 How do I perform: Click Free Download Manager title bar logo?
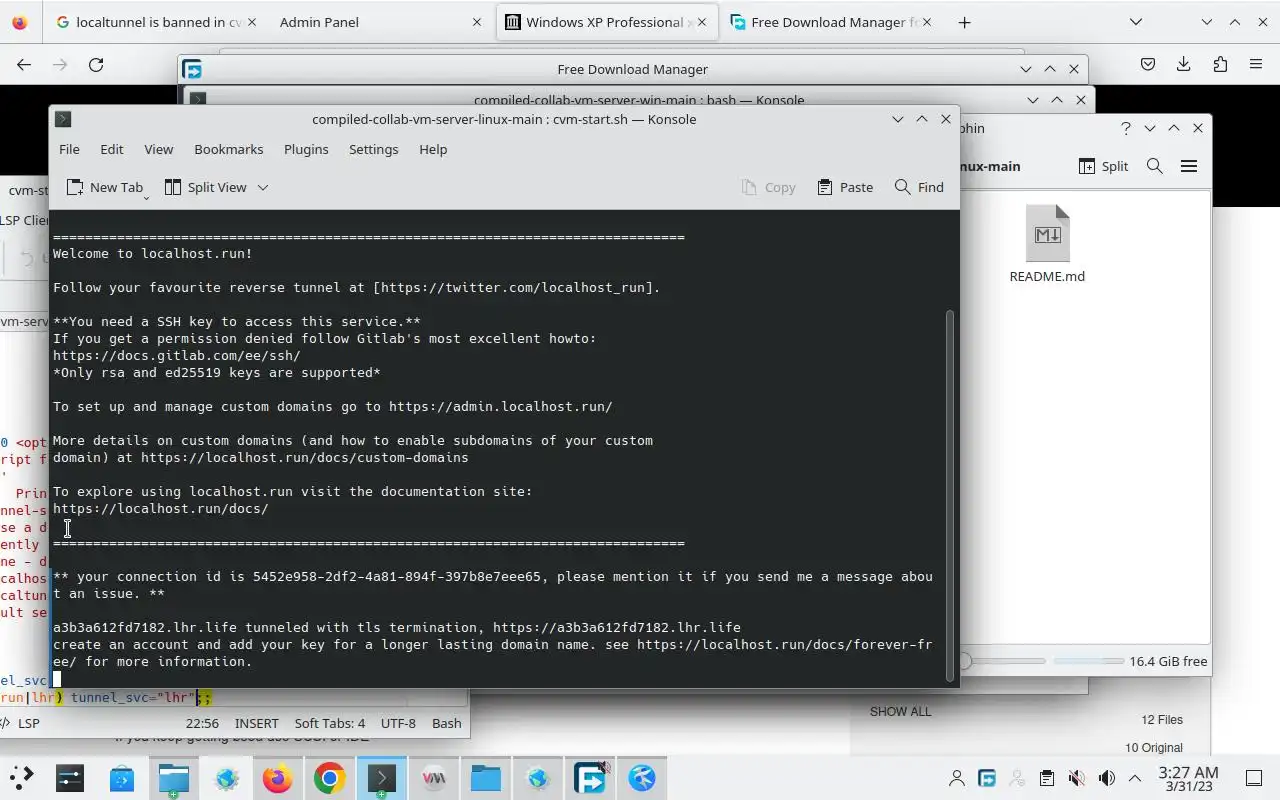192,69
